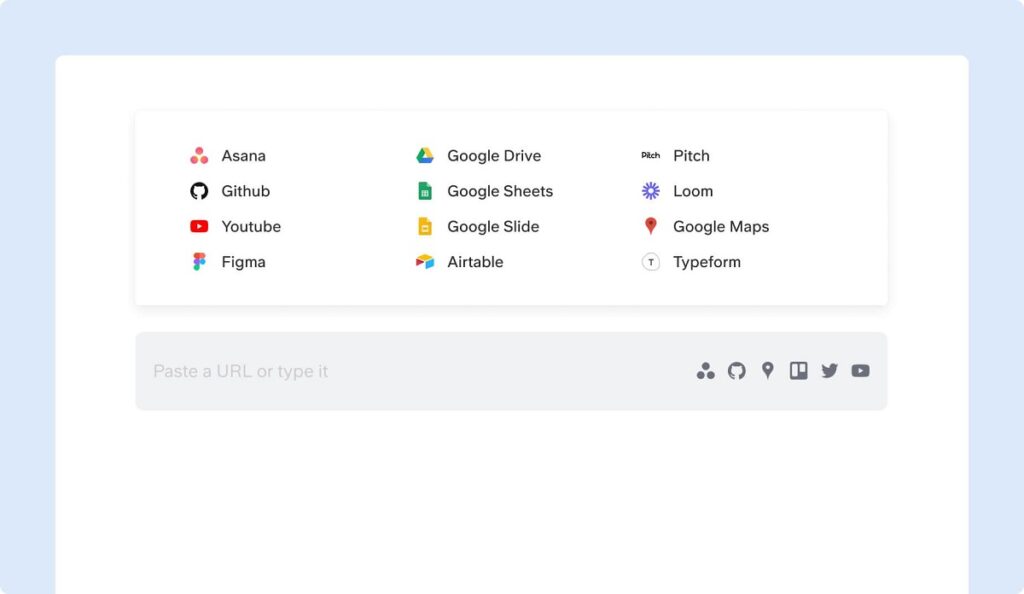Click the Trello icon in the URL bar
Viewport: 1024px width, 594px height.
click(798, 371)
